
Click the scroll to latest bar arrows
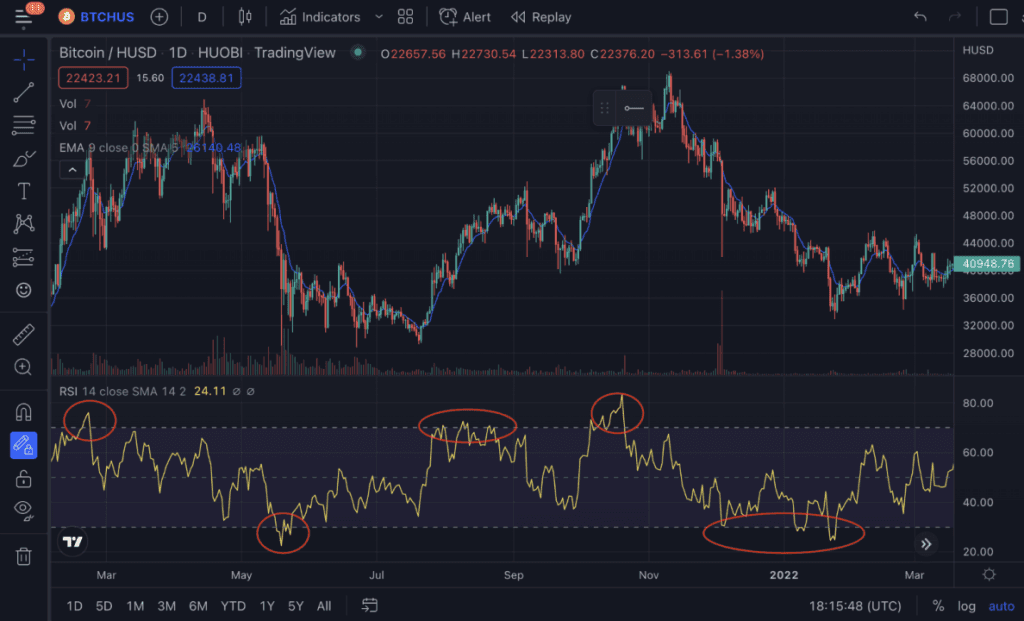[926, 544]
